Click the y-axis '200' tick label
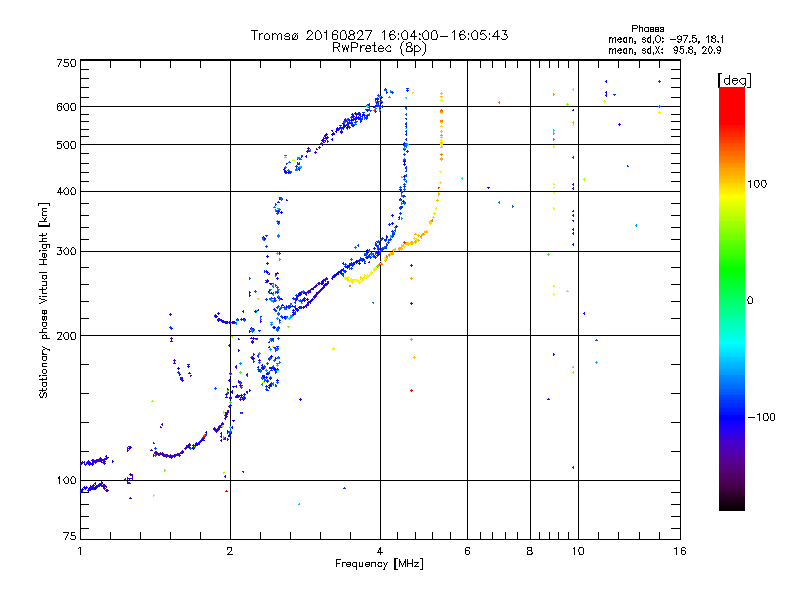 66,336
